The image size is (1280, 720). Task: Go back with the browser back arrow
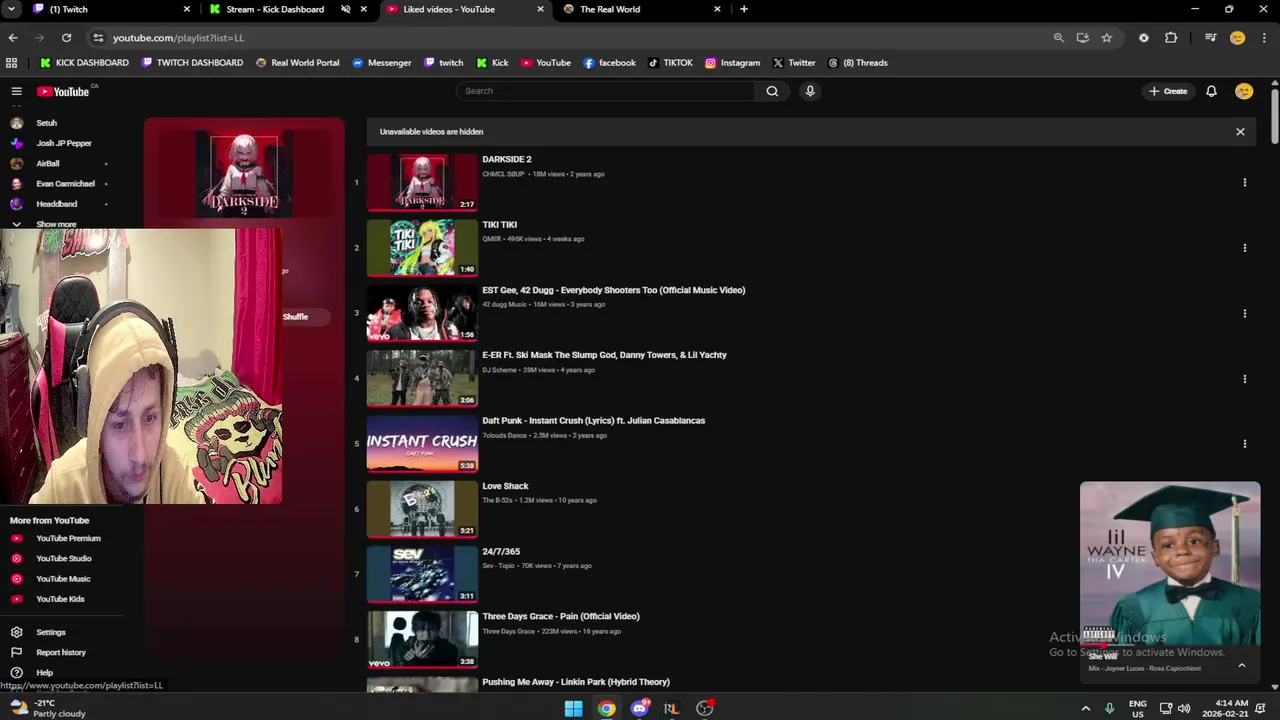click(x=13, y=37)
